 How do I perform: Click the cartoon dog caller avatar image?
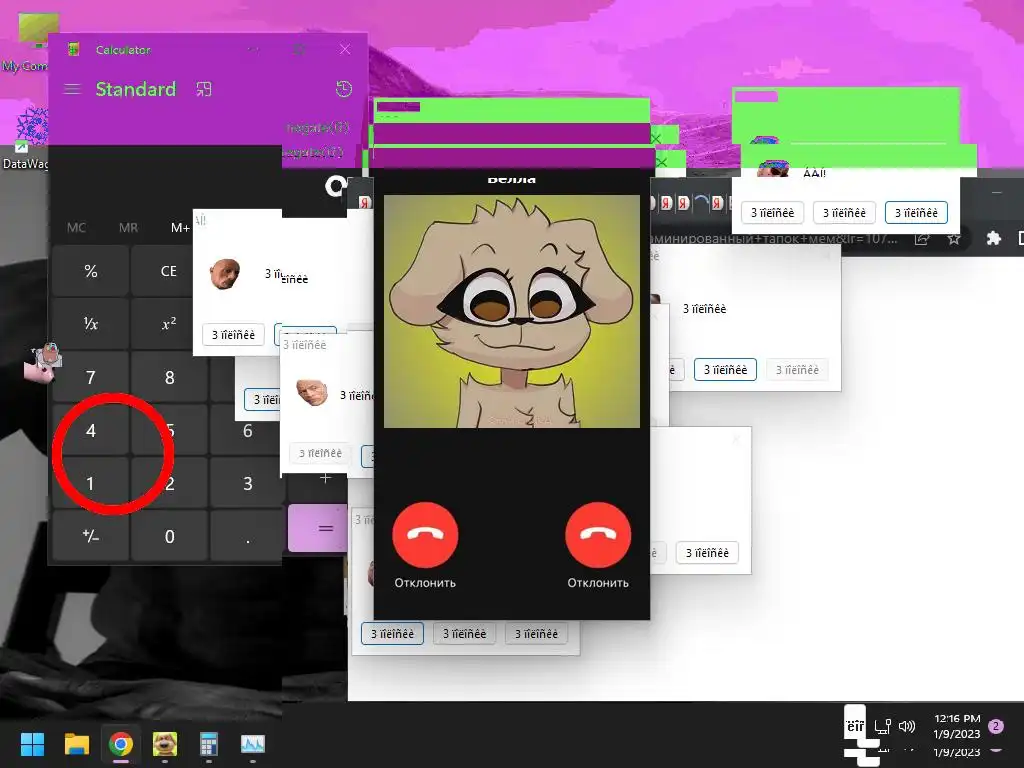511,312
